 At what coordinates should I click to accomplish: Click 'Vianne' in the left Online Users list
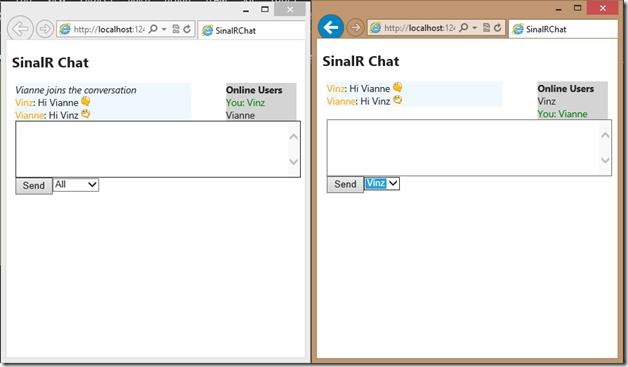[240, 115]
